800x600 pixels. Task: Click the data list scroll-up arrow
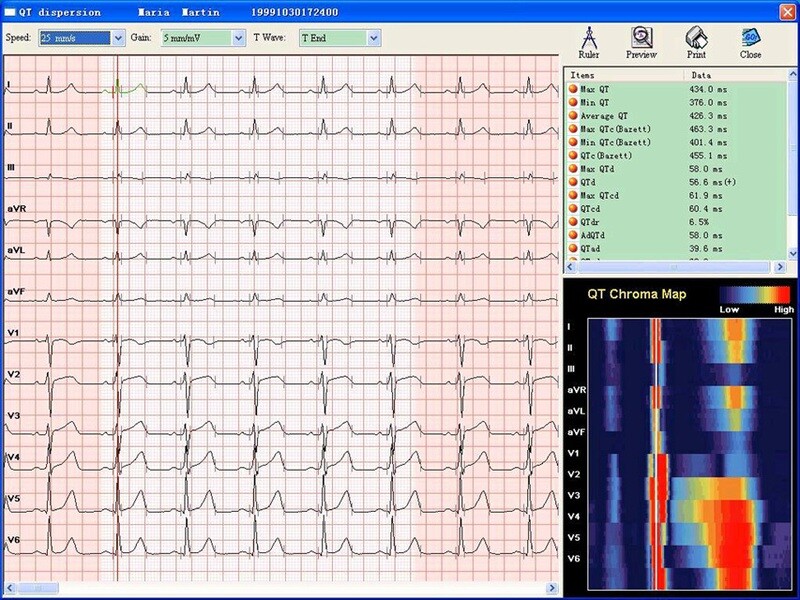pos(792,74)
